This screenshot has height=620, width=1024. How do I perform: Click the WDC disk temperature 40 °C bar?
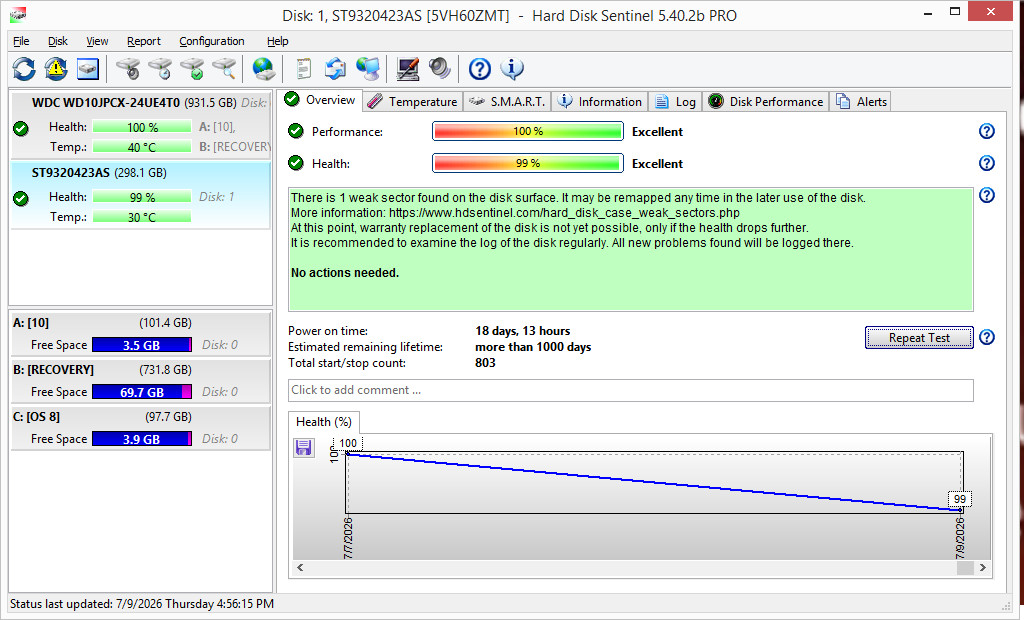point(142,147)
